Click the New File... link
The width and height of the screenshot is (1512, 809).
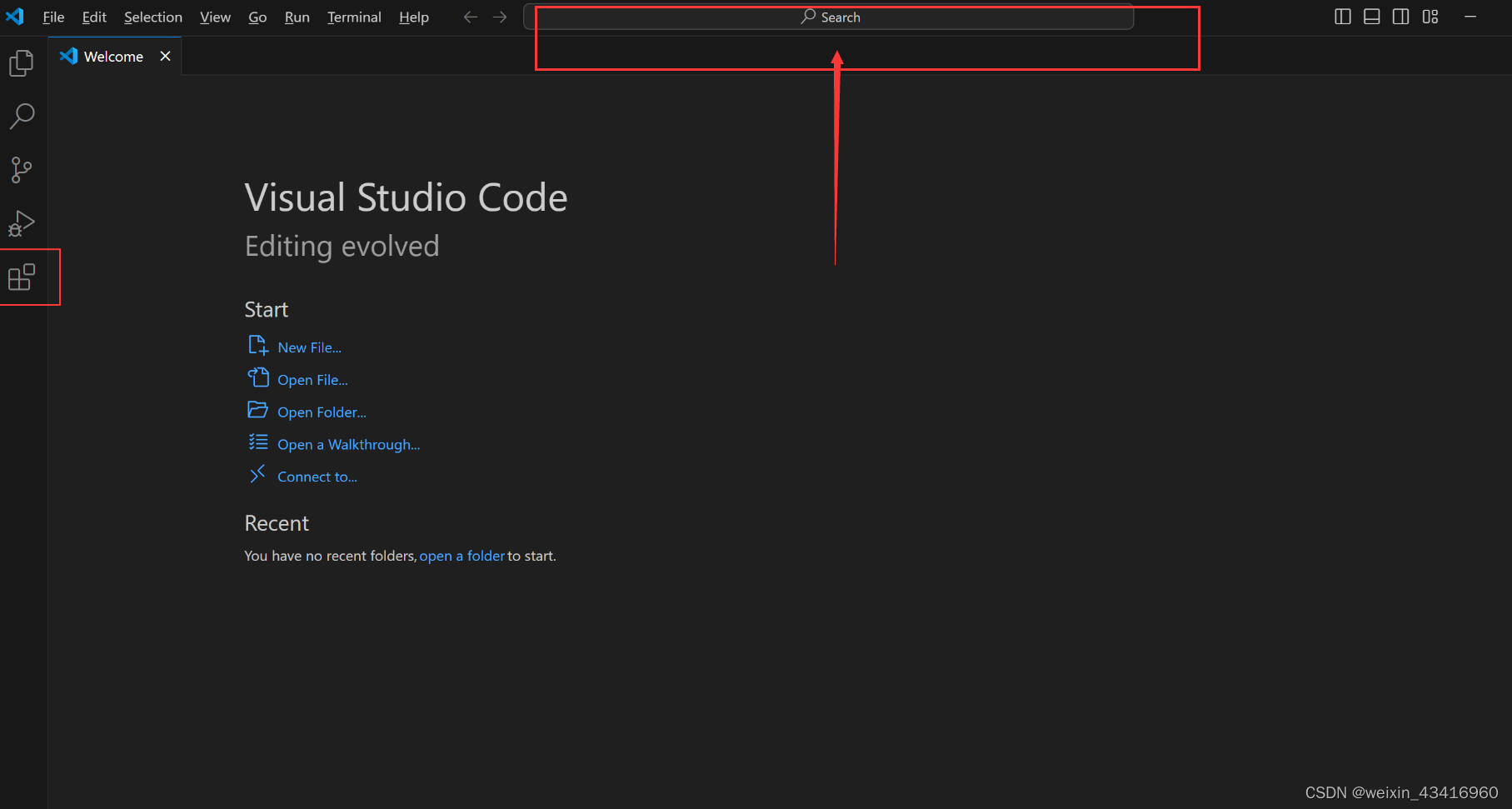tap(310, 347)
